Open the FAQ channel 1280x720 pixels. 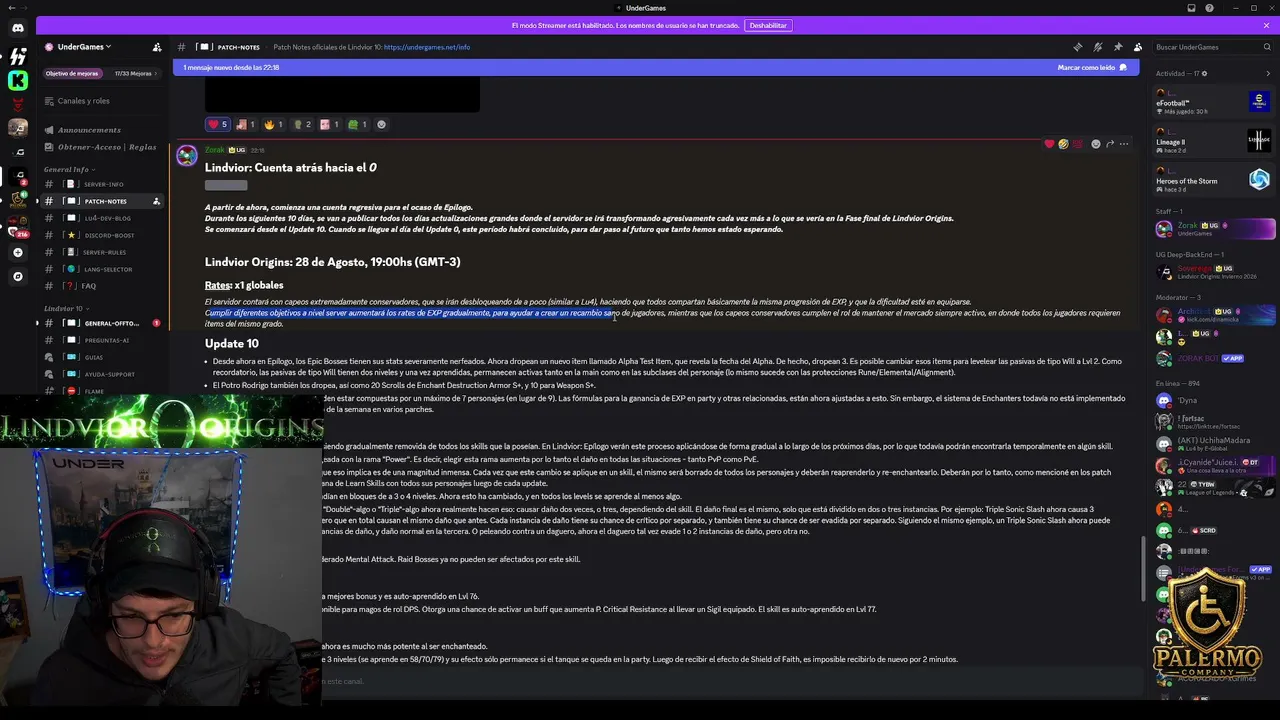[x=102, y=286]
